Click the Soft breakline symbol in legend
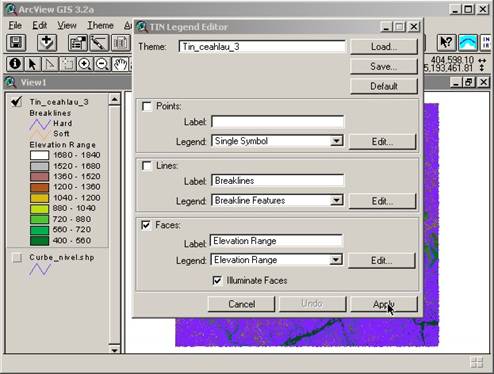 tap(40, 134)
